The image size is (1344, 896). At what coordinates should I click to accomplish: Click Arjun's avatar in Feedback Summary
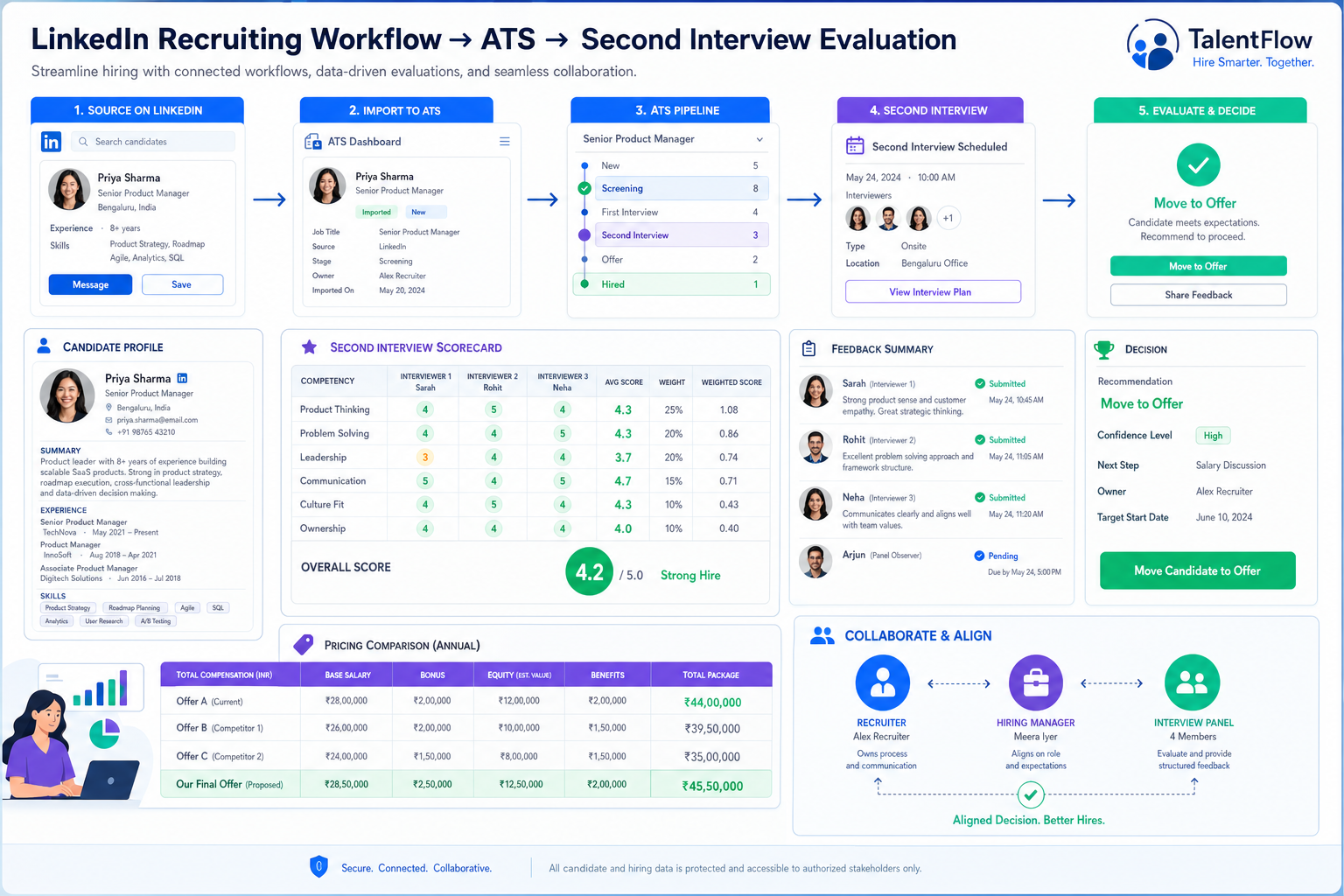click(815, 561)
